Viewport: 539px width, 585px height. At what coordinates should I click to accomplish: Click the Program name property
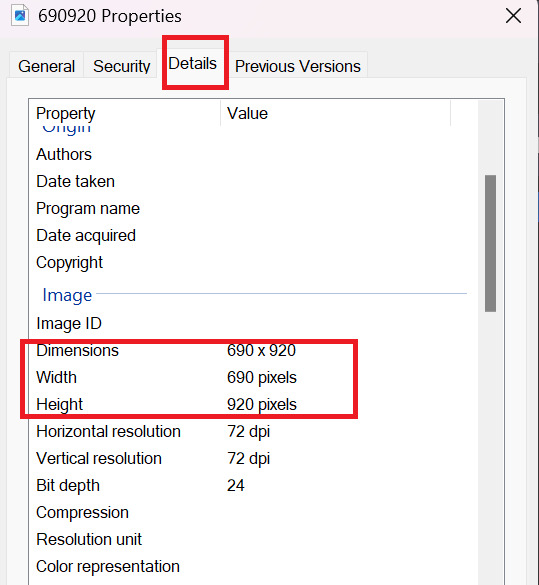tap(88, 209)
